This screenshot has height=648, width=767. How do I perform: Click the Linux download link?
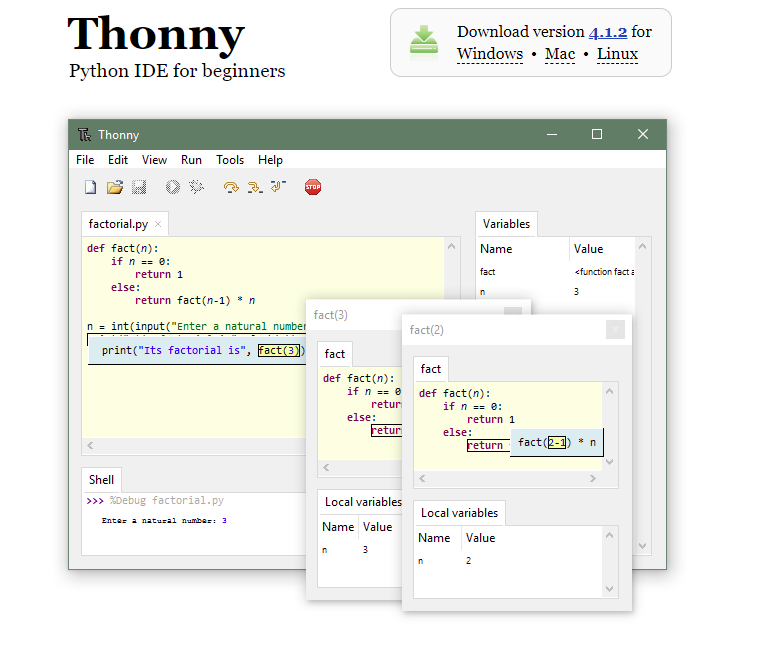[617, 54]
